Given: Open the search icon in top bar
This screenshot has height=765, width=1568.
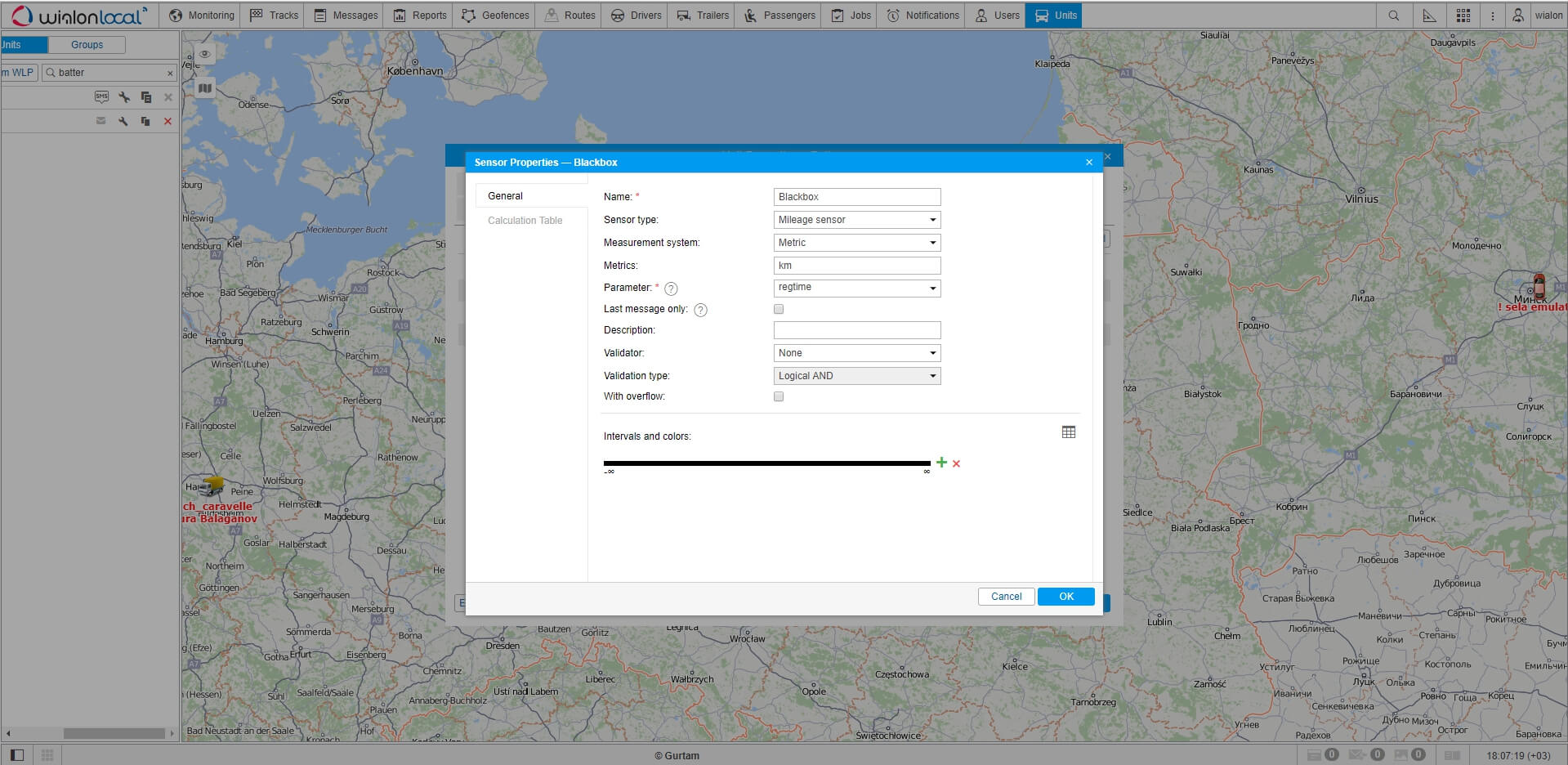Looking at the screenshot, I should point(1393,16).
